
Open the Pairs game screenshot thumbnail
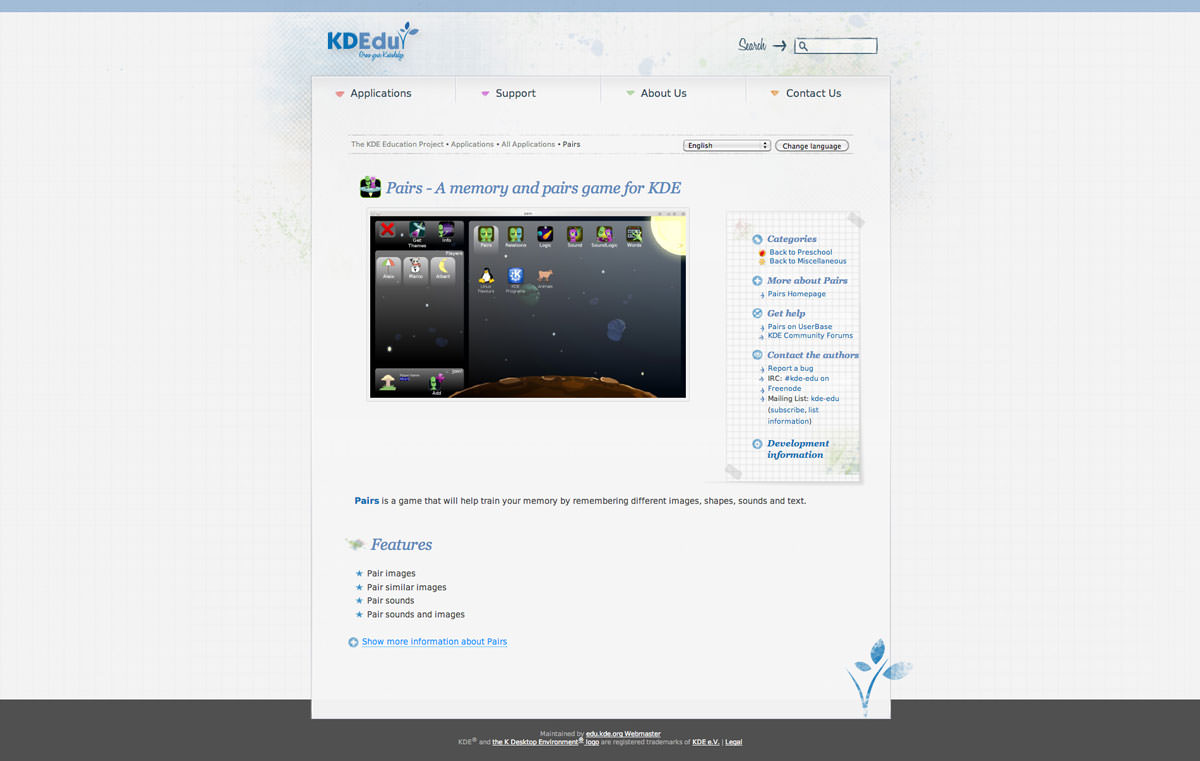pyautogui.click(x=528, y=304)
